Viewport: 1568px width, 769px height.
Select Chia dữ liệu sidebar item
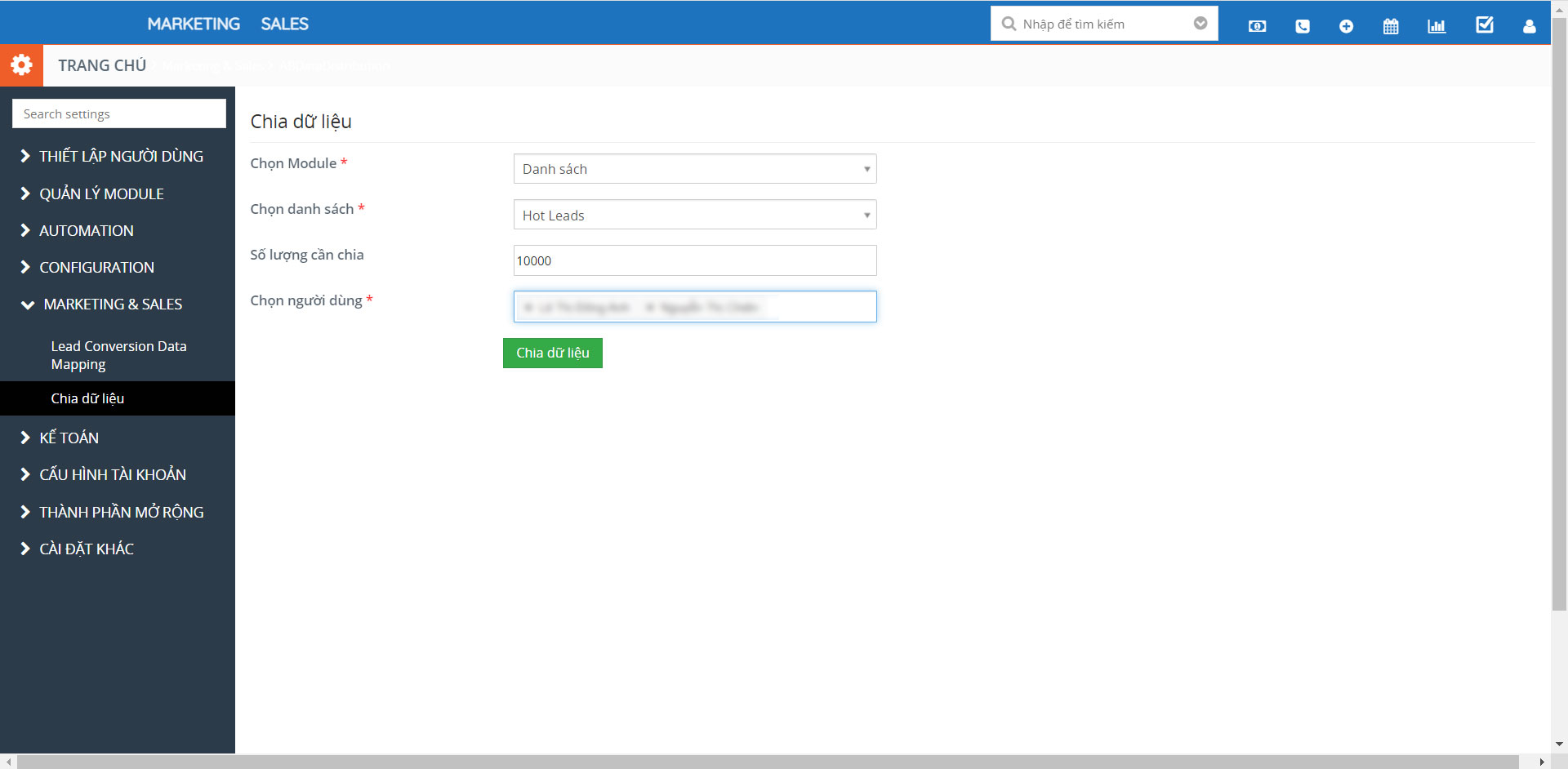(118, 398)
